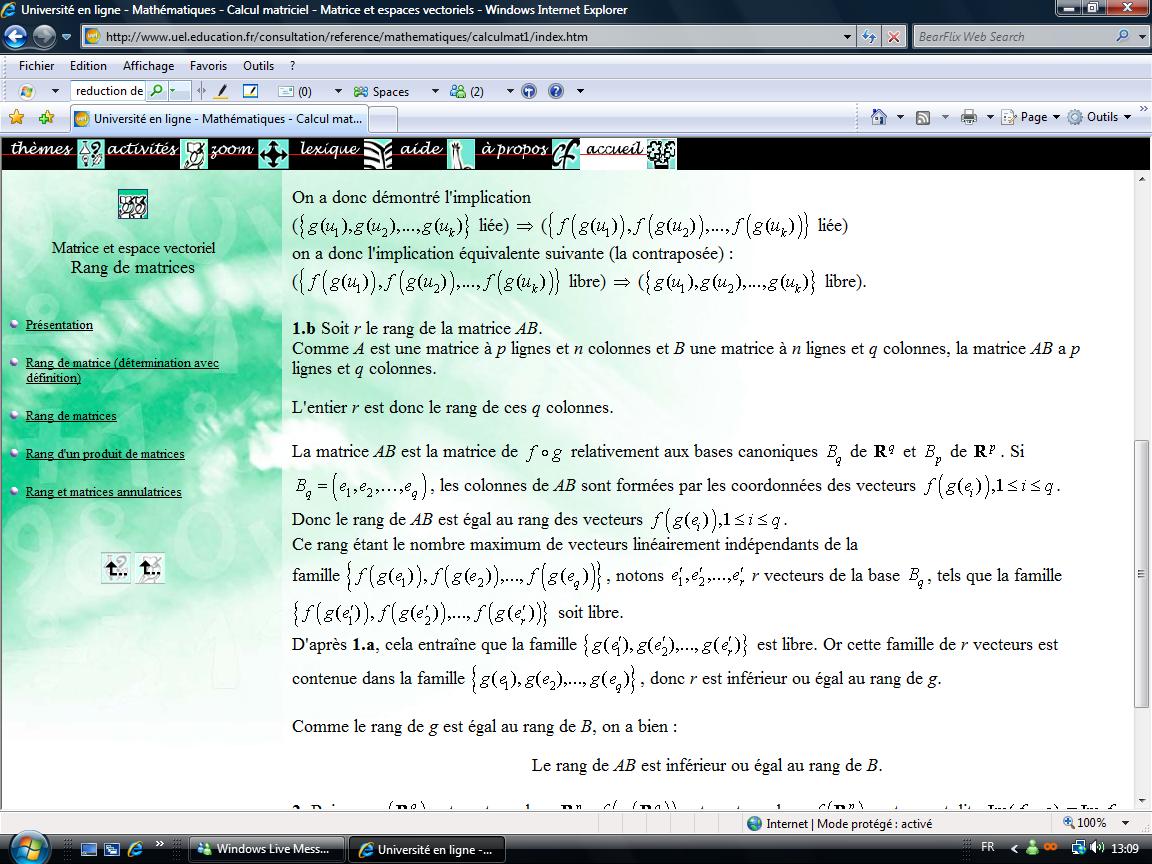
Task: Click the volume speaker tray icon
Action: (1097, 848)
